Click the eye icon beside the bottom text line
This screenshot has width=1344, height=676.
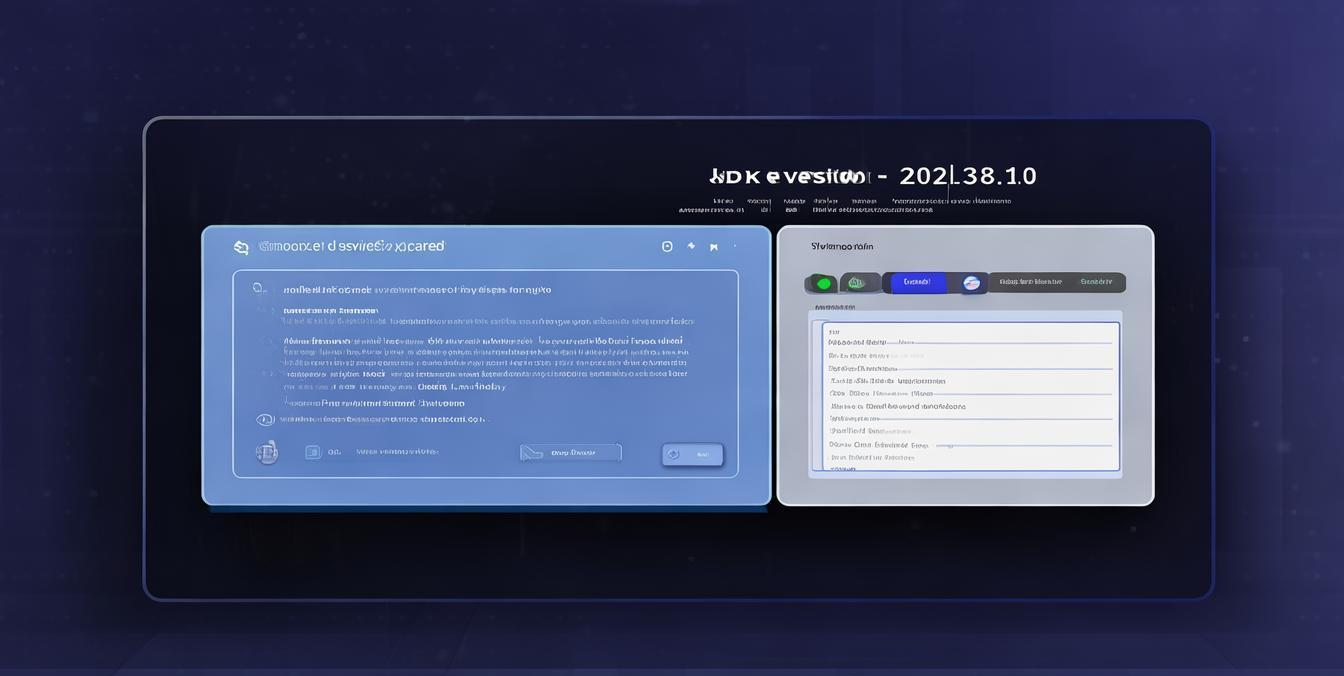[265, 420]
